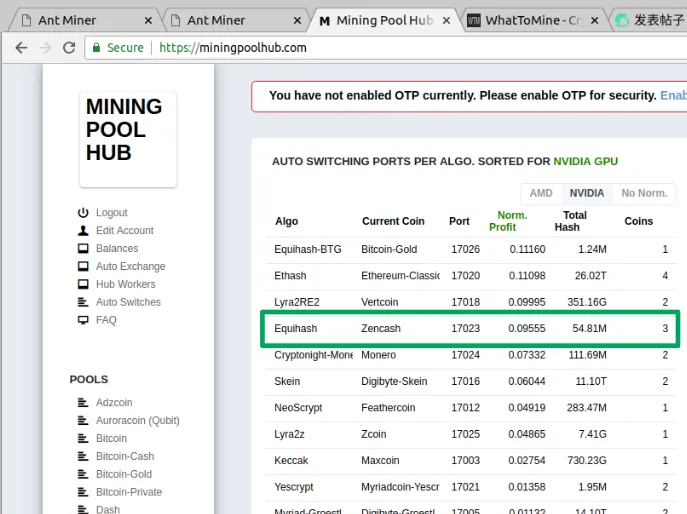Click the WhatToMine tab favicon

coord(474,21)
